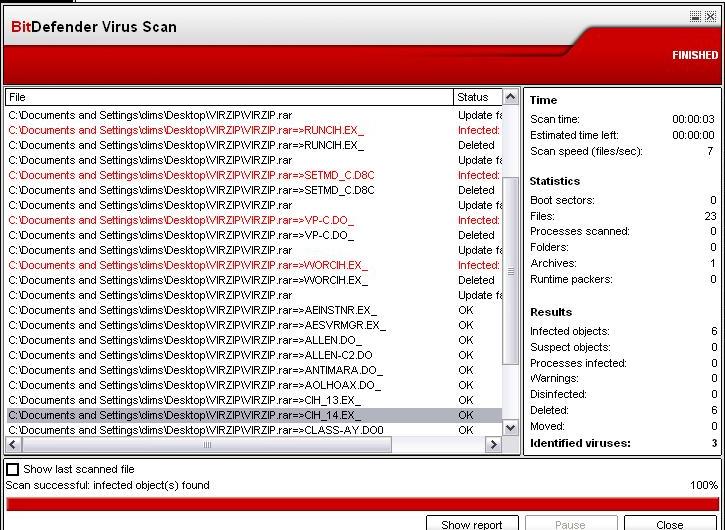Image resolution: width=725 pixels, height=530 pixels.
Task: Click the horizontal scrollbar's right arrow
Action: (493, 444)
